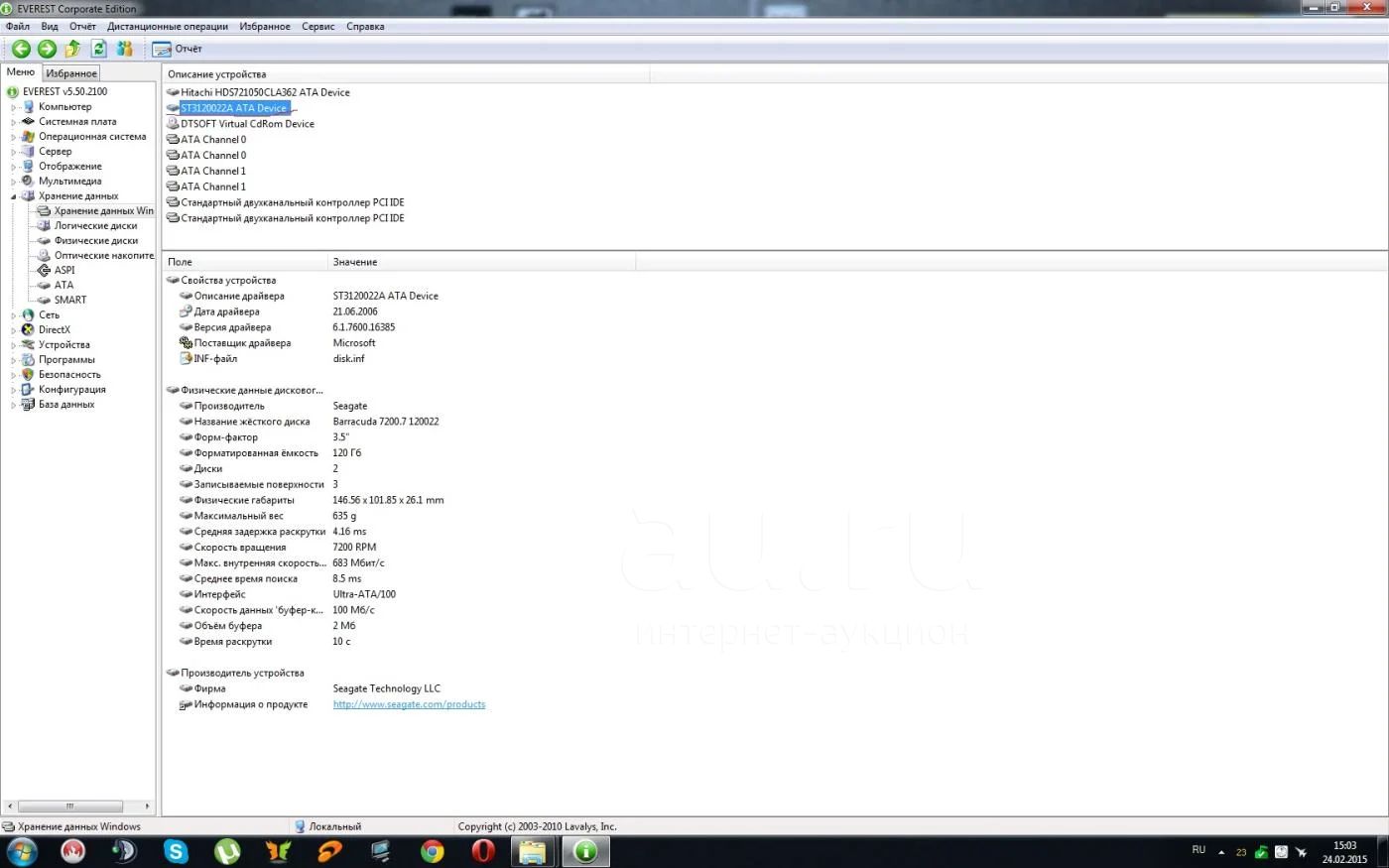
Task: Open the Windows Start button
Action: tap(21, 851)
